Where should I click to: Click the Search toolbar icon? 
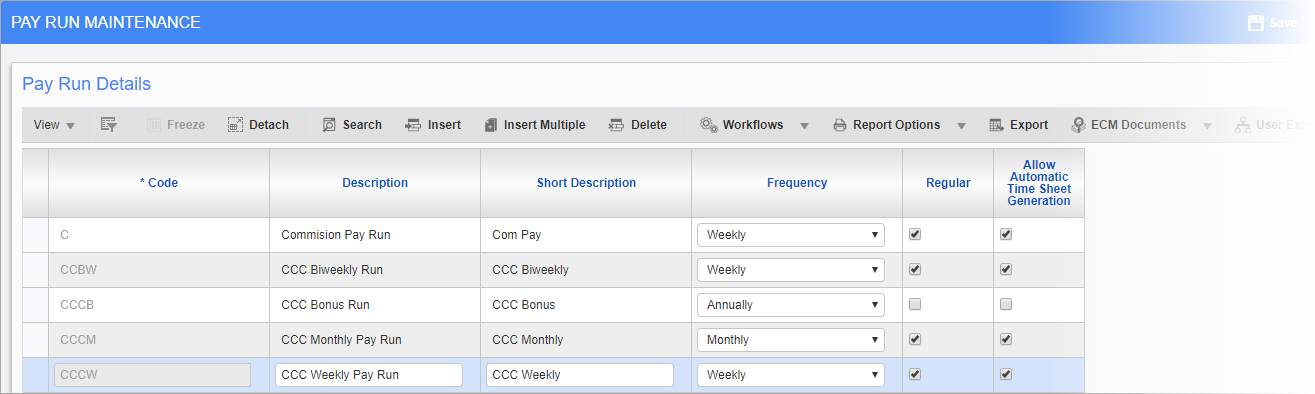point(329,125)
